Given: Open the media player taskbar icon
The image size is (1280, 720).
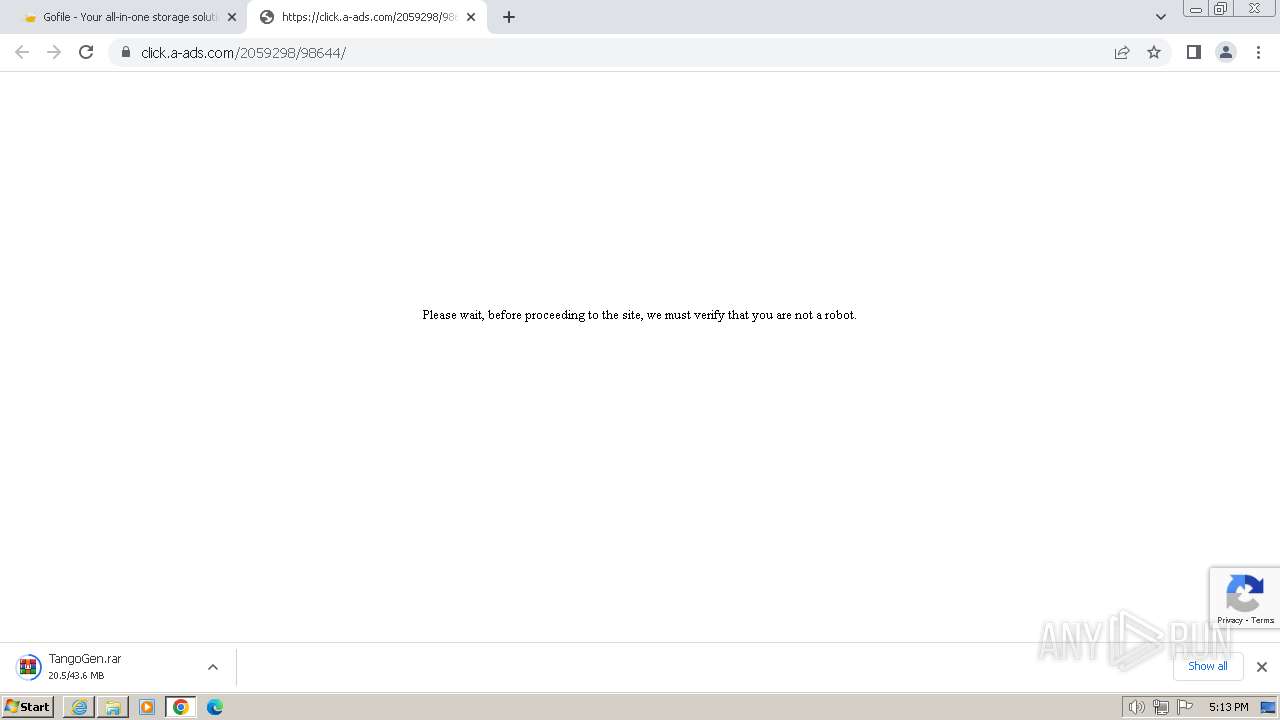Looking at the screenshot, I should (x=147, y=707).
